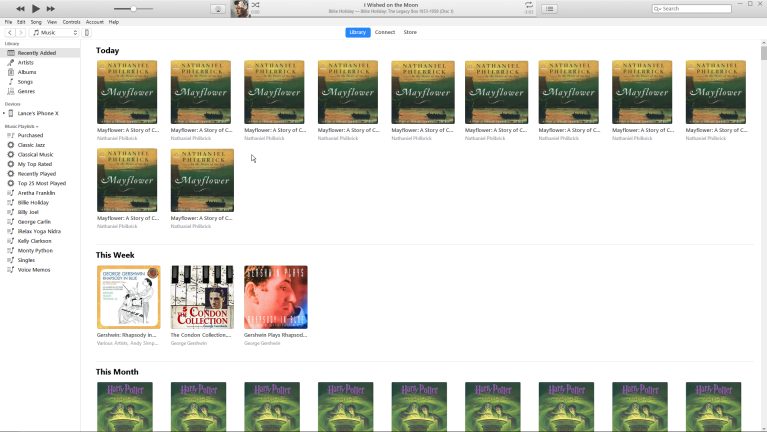Click the playback progress bar under song title

[393, 17]
